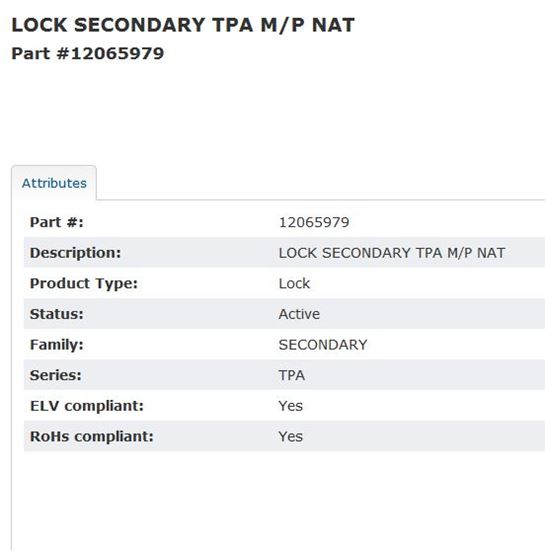Click the Part #12065979 subheading
This screenshot has height=550, width=545.
pyautogui.click(x=88, y=54)
